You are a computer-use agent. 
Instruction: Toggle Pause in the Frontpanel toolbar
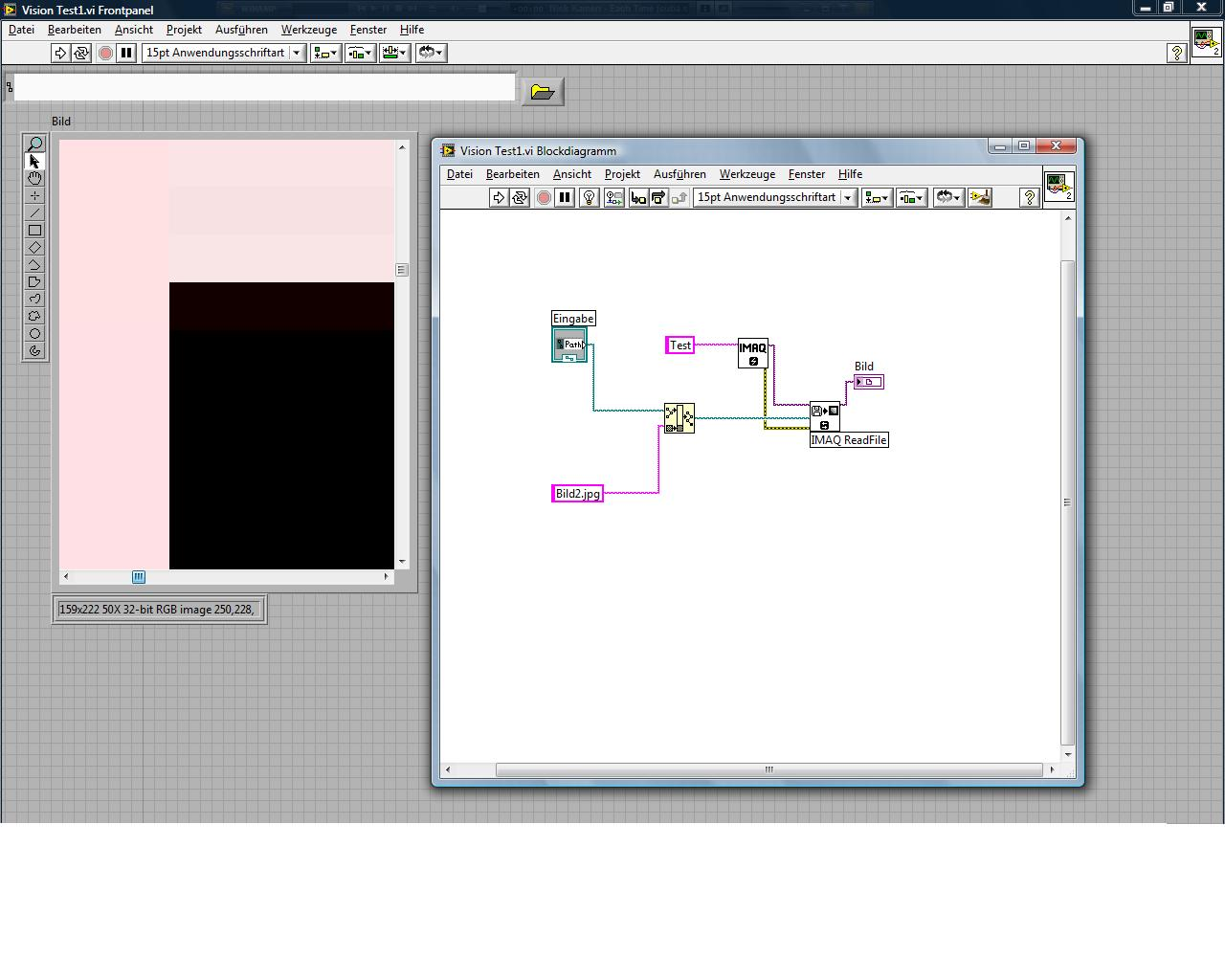pyautogui.click(x=126, y=53)
